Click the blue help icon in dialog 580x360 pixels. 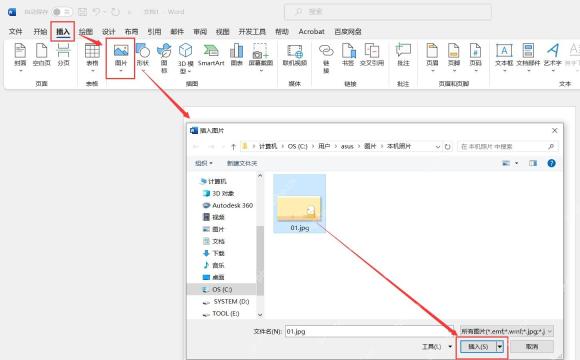(551, 163)
